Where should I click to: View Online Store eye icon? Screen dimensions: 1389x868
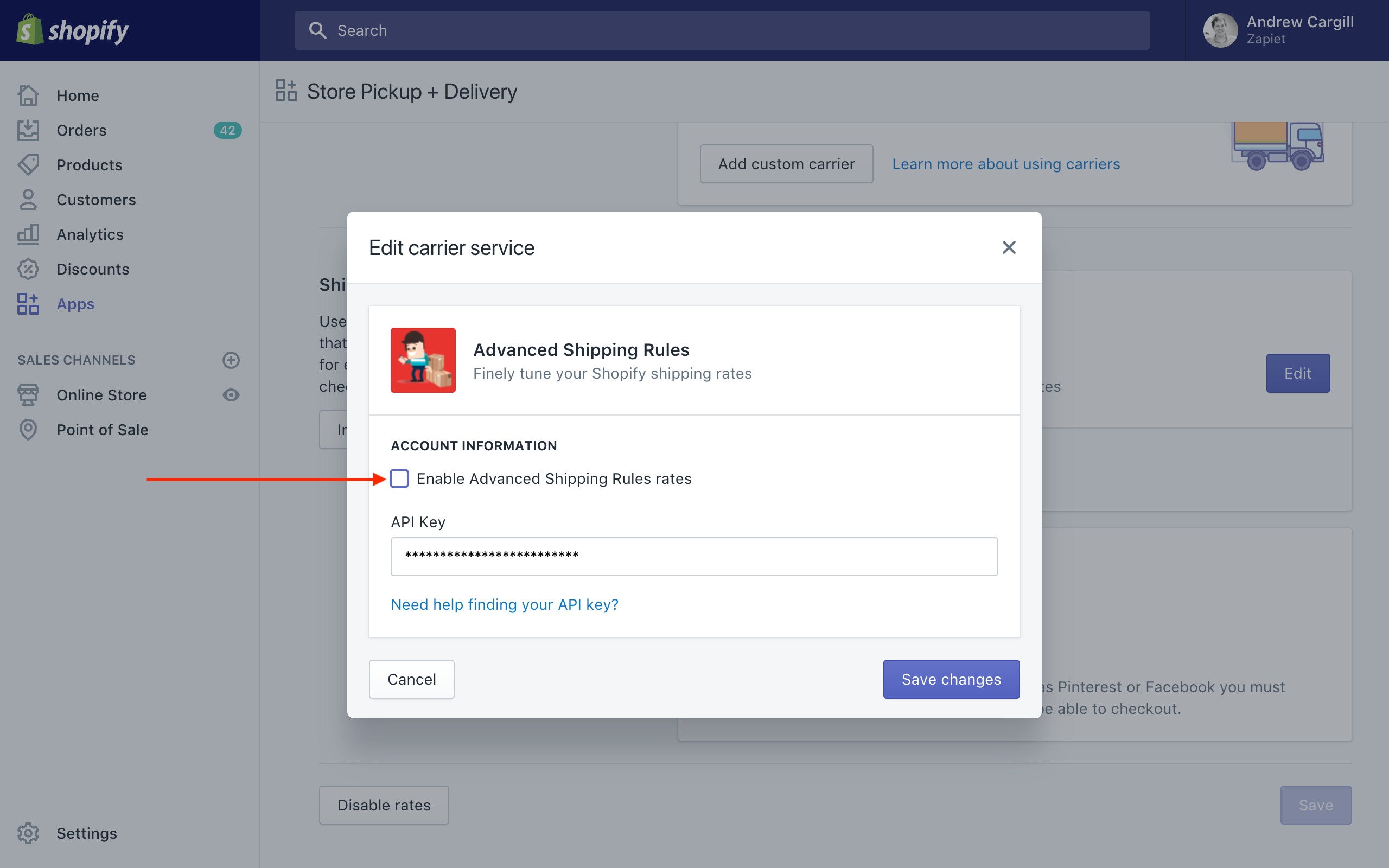(231, 395)
